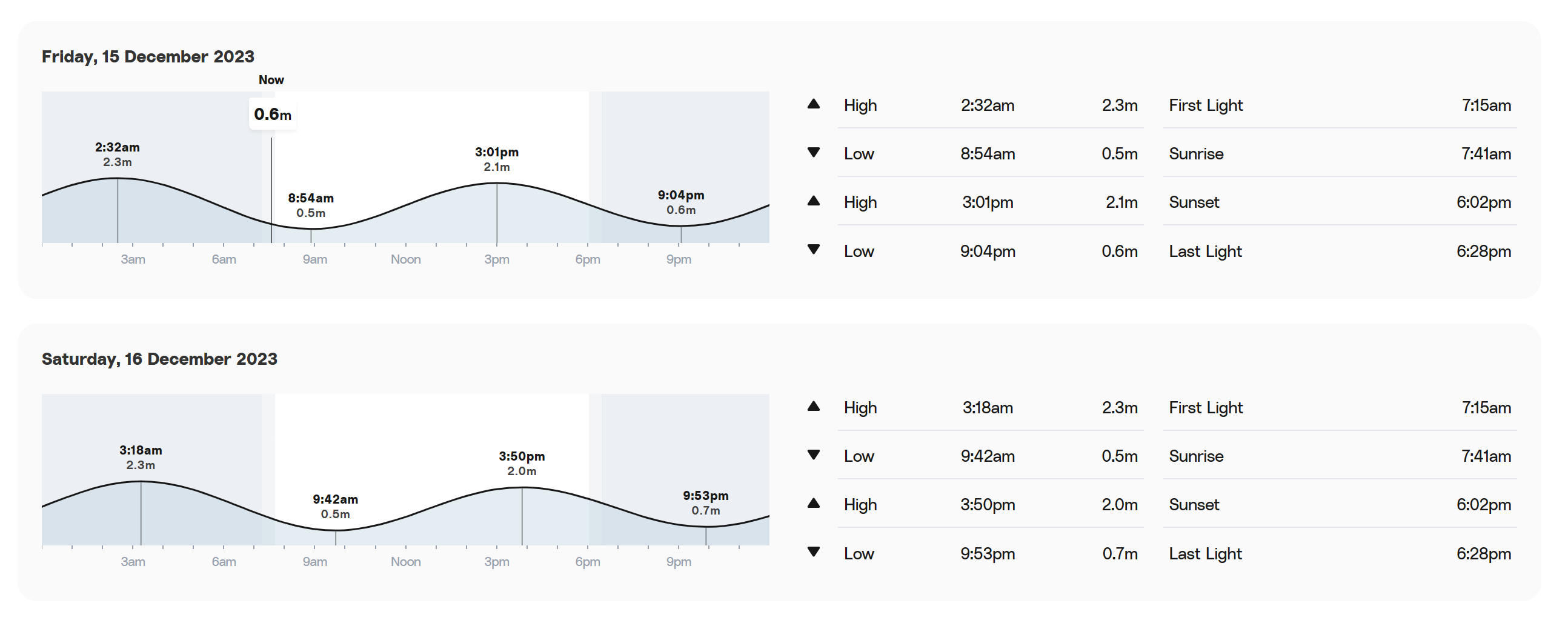Click the down-arrow icon beside Friday 8:54am Low
Screen dimensions: 1568x623
tap(813, 152)
